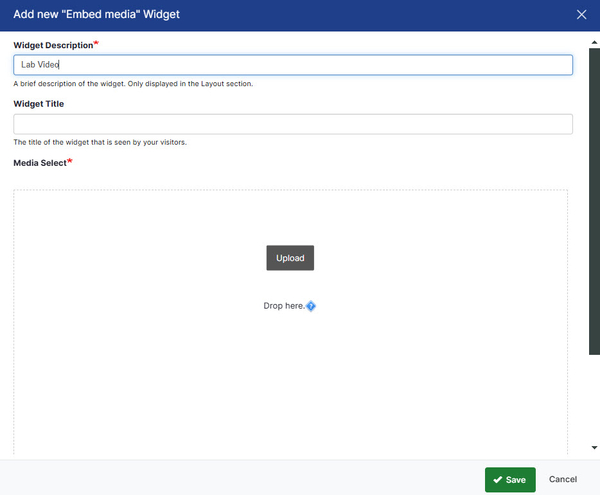This screenshot has width=600, height=495.
Task: Click the scrollbar down arrow
Action: tap(594, 448)
